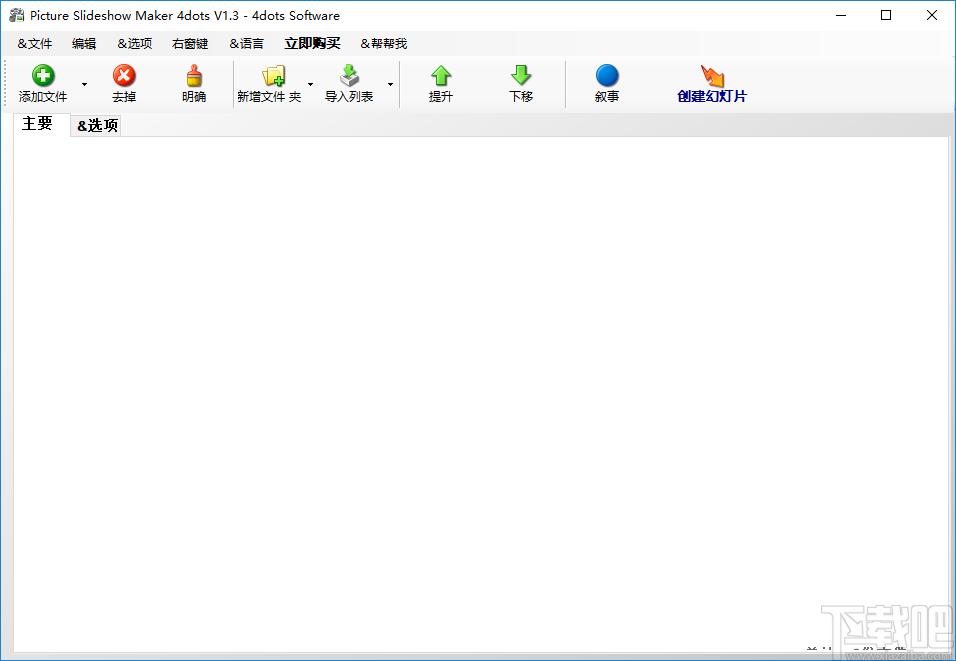The image size is (956, 661).
Task: Click the blue 叙事 narration icon
Action: 607,76
